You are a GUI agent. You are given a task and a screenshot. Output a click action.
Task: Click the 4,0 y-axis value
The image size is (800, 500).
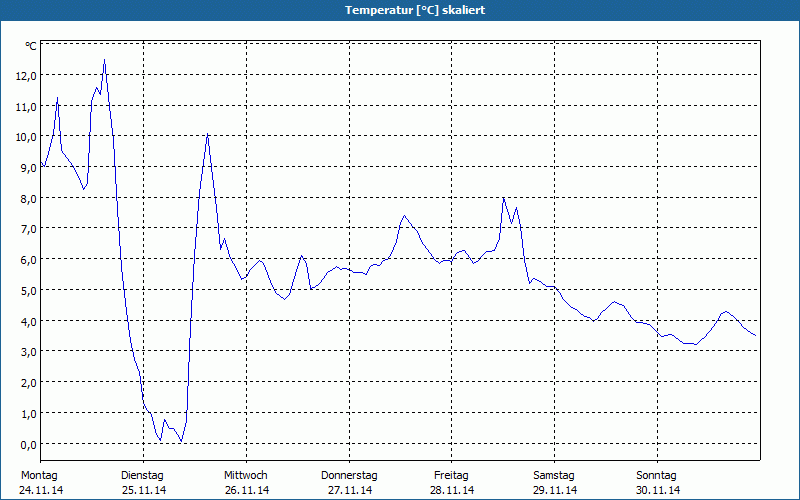29,322
